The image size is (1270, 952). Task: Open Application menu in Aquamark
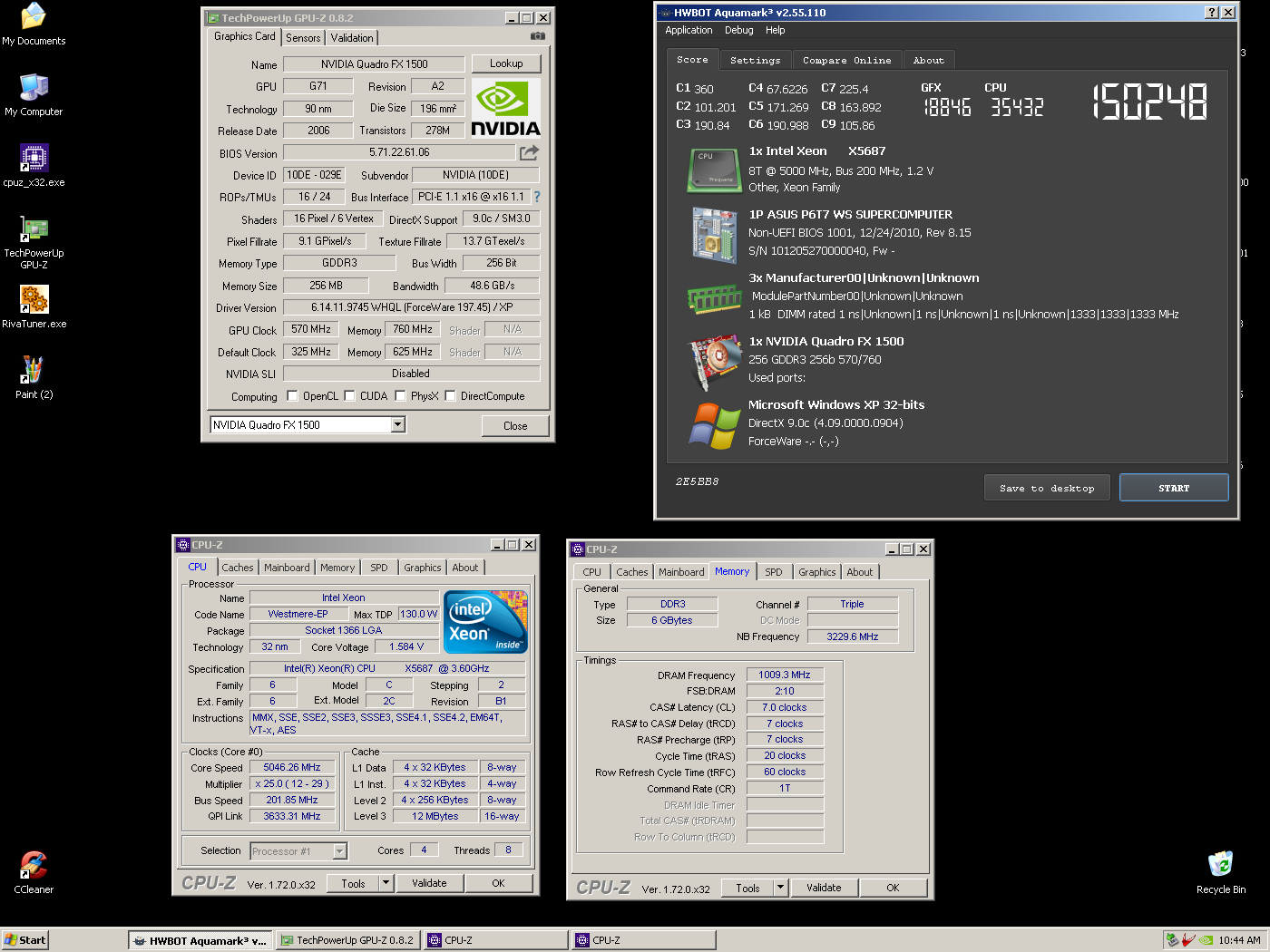[689, 30]
